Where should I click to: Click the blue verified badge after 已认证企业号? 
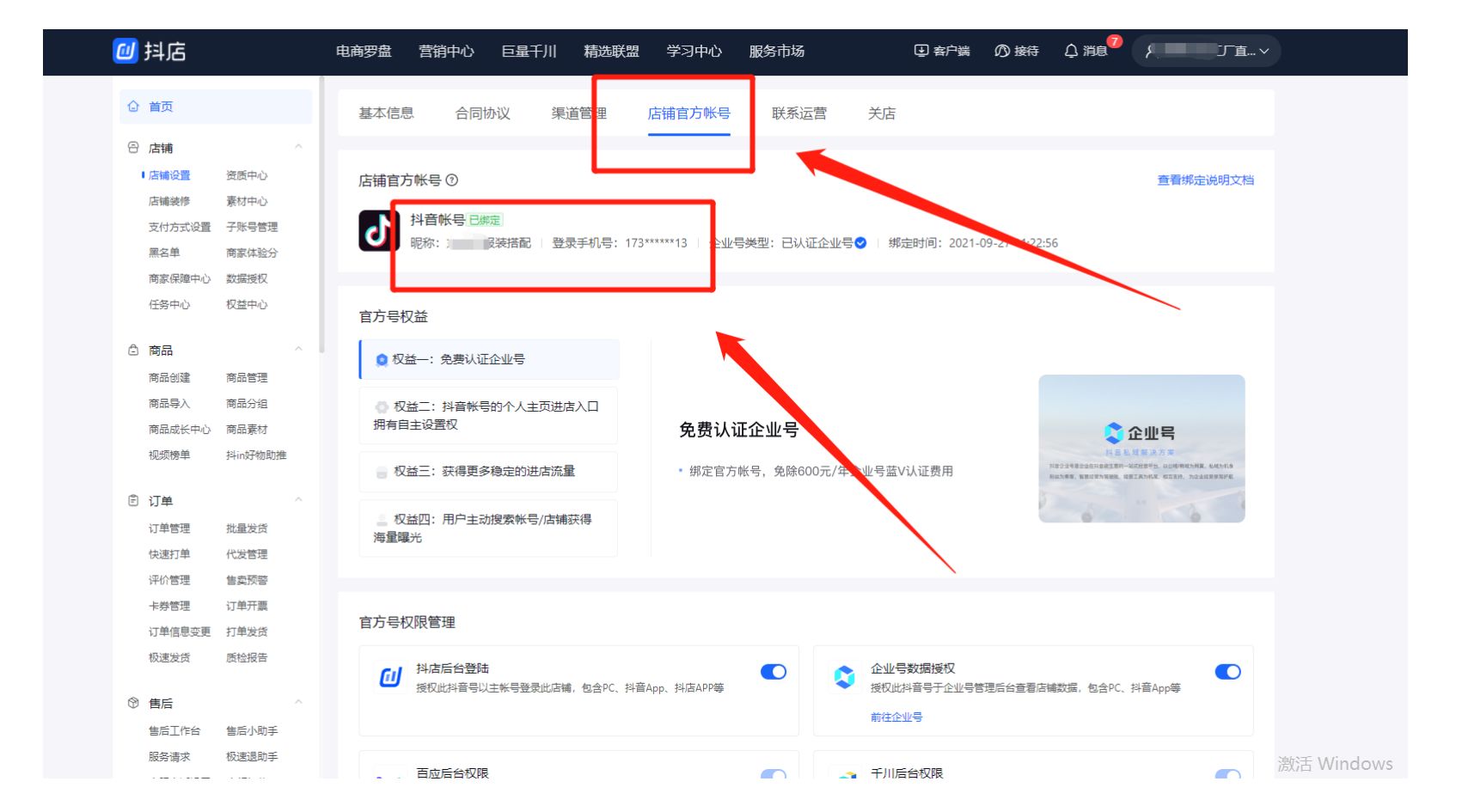pyautogui.click(x=860, y=243)
